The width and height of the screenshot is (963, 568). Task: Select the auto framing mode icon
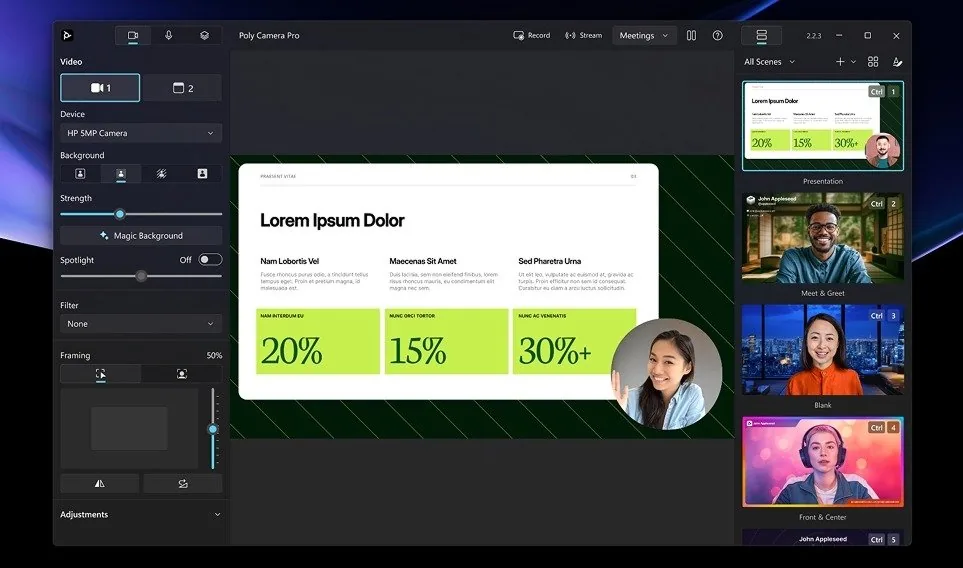pyautogui.click(x=101, y=374)
